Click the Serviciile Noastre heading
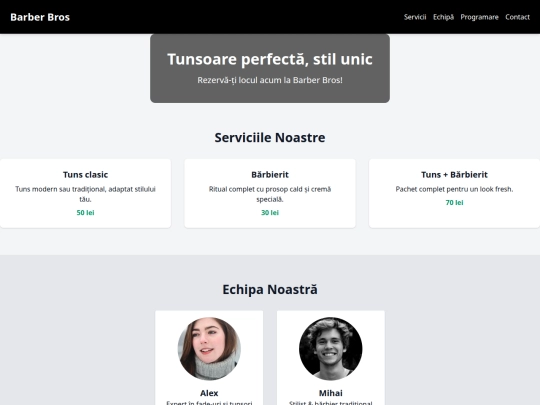This screenshot has height=405, width=540. [270, 137]
